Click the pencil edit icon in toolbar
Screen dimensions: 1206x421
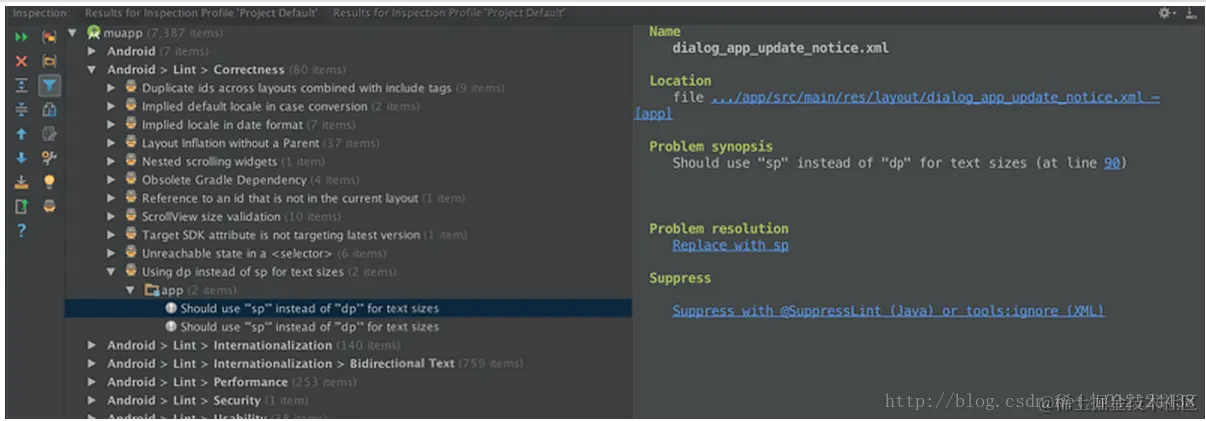pos(49,134)
